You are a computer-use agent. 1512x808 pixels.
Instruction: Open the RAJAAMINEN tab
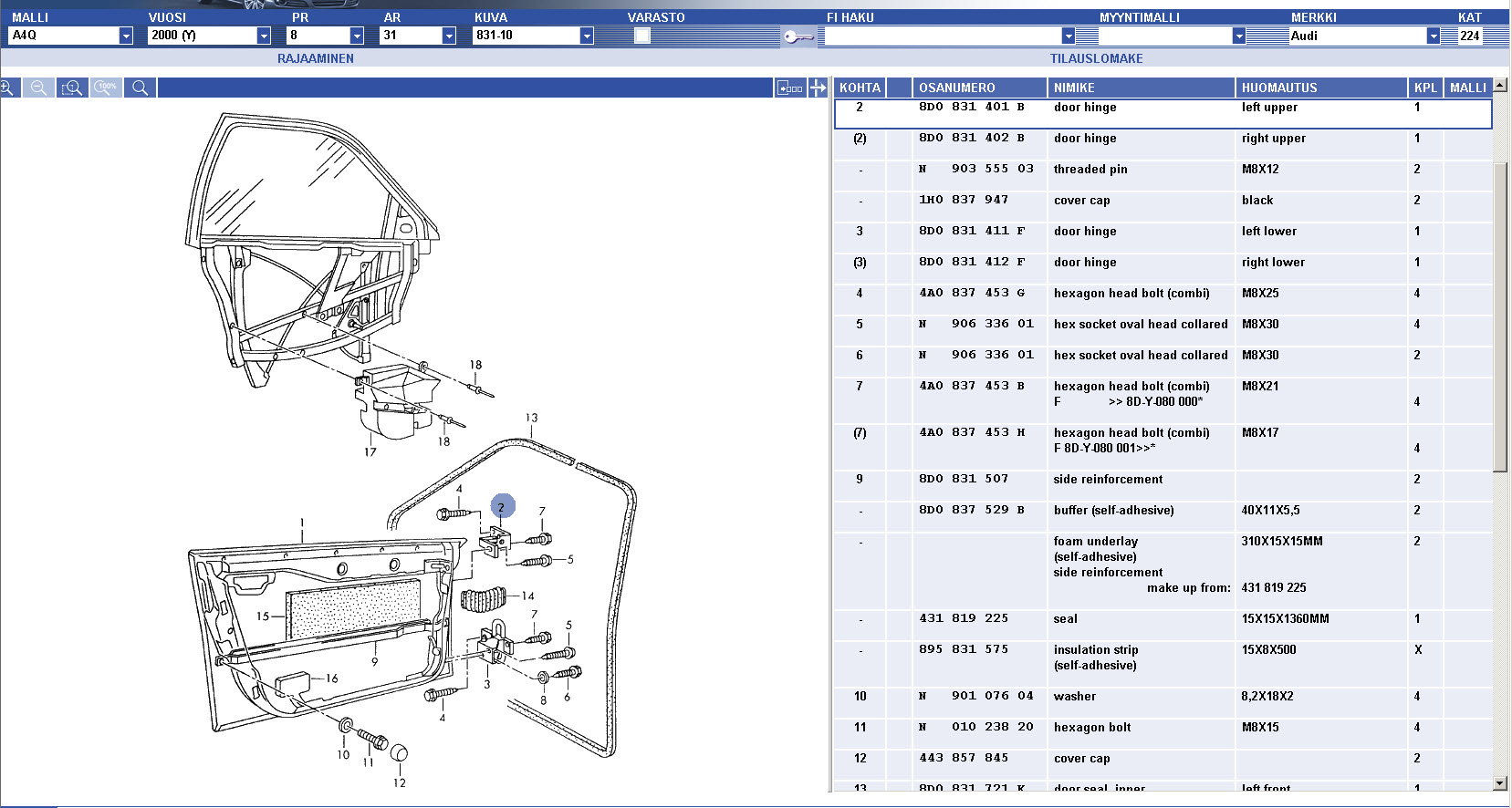click(316, 58)
